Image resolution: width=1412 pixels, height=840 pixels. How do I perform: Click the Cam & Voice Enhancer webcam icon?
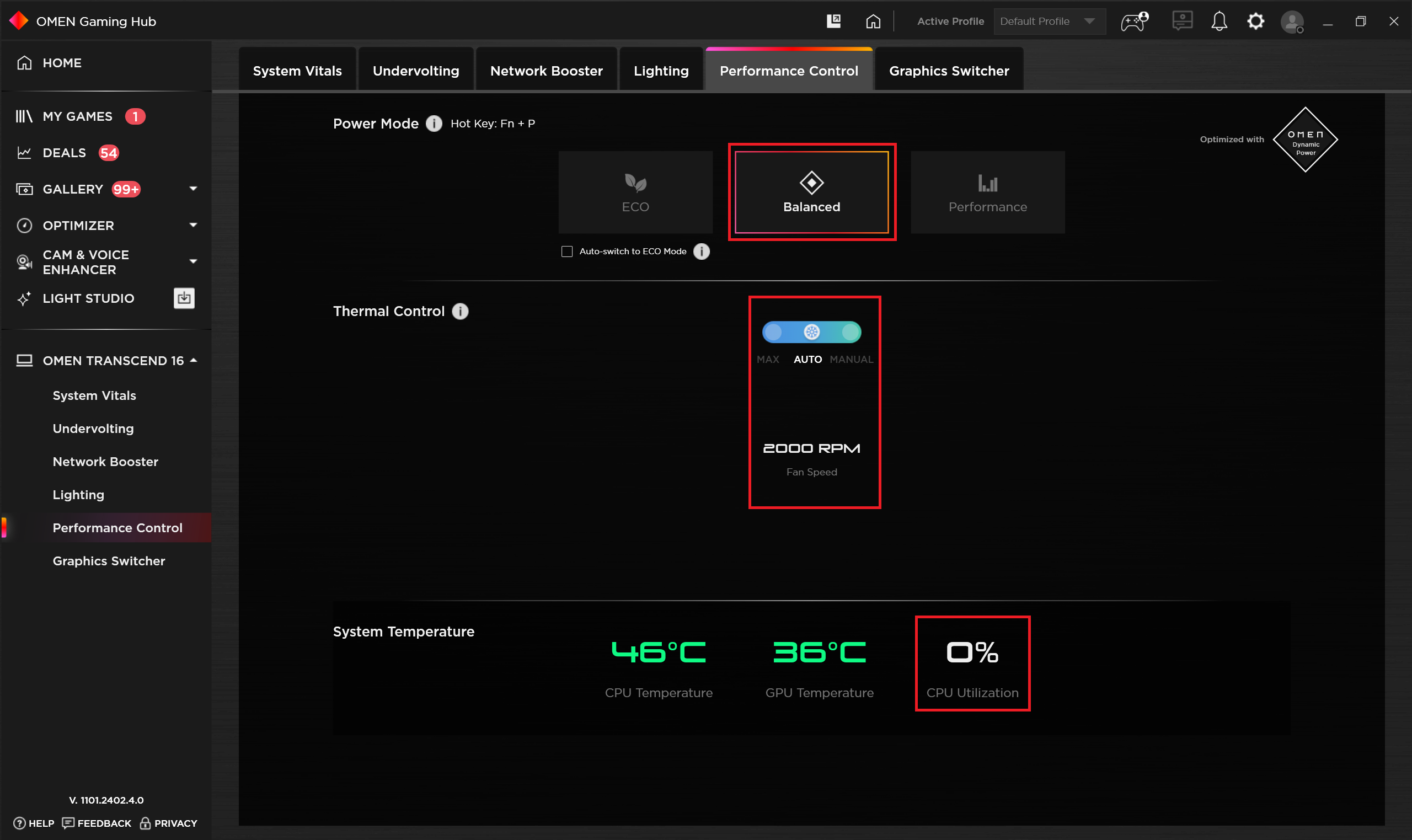pos(24,262)
